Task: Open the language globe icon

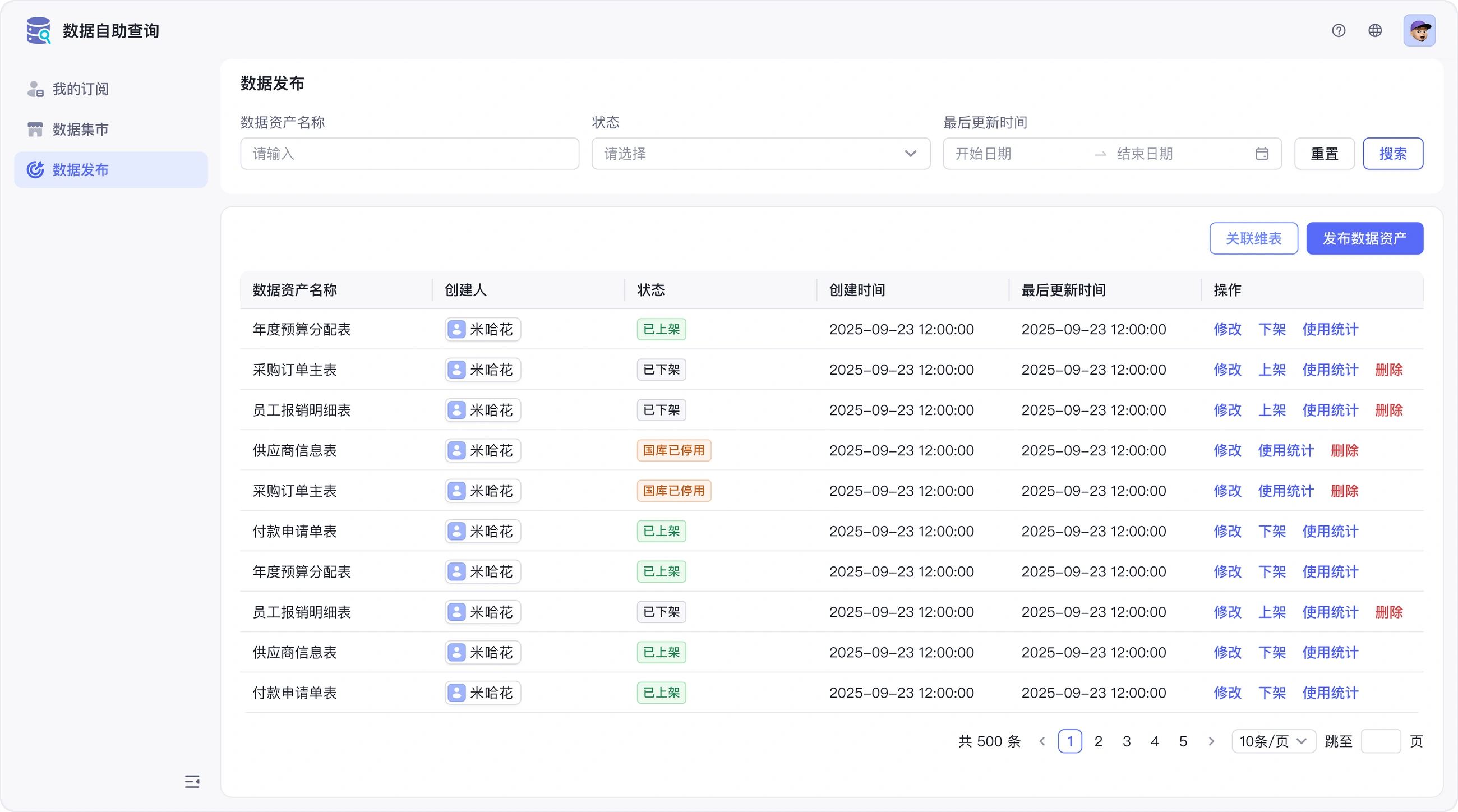Action: pyautogui.click(x=1375, y=30)
